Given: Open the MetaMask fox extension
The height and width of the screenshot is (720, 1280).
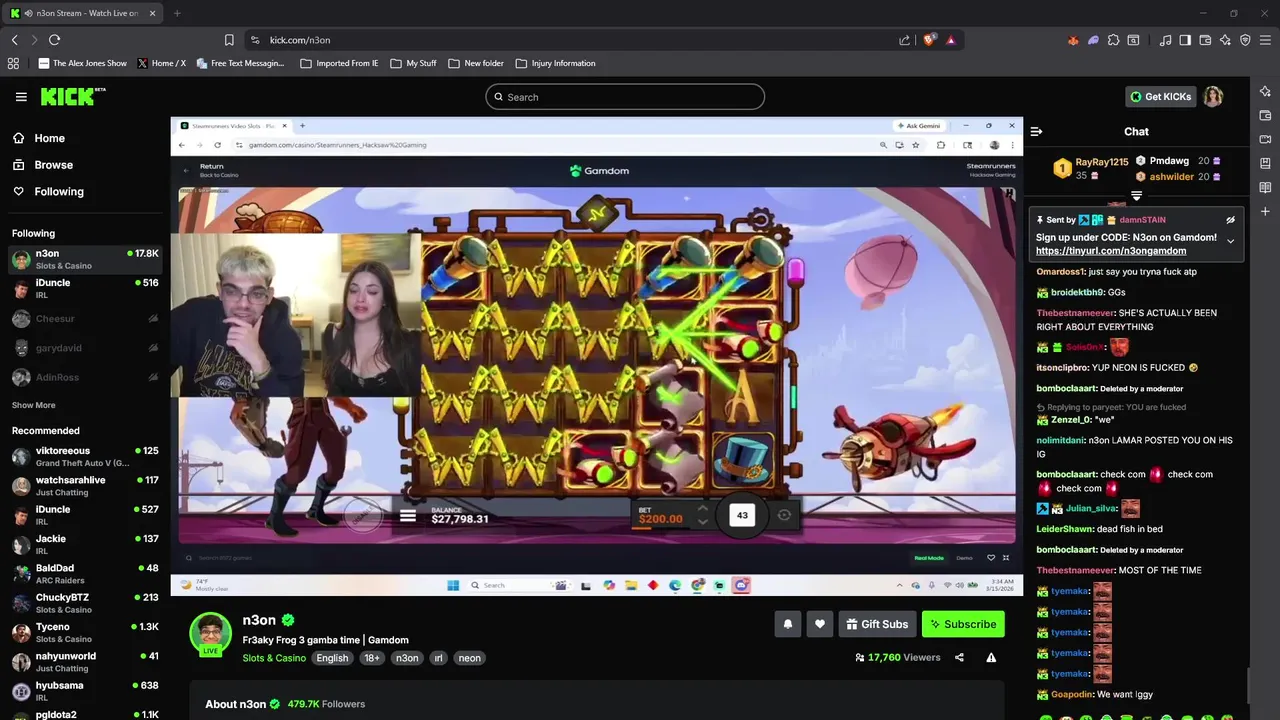Looking at the screenshot, I should [1073, 40].
